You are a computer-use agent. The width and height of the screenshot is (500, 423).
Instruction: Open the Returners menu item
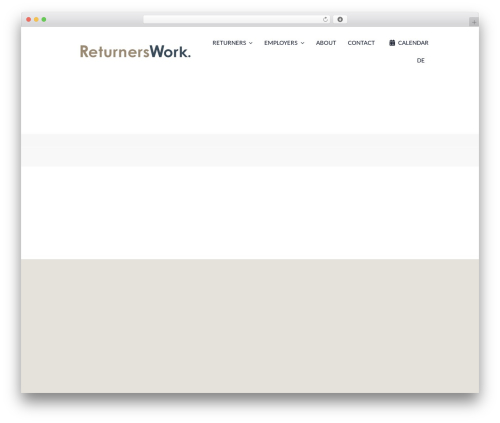click(229, 43)
